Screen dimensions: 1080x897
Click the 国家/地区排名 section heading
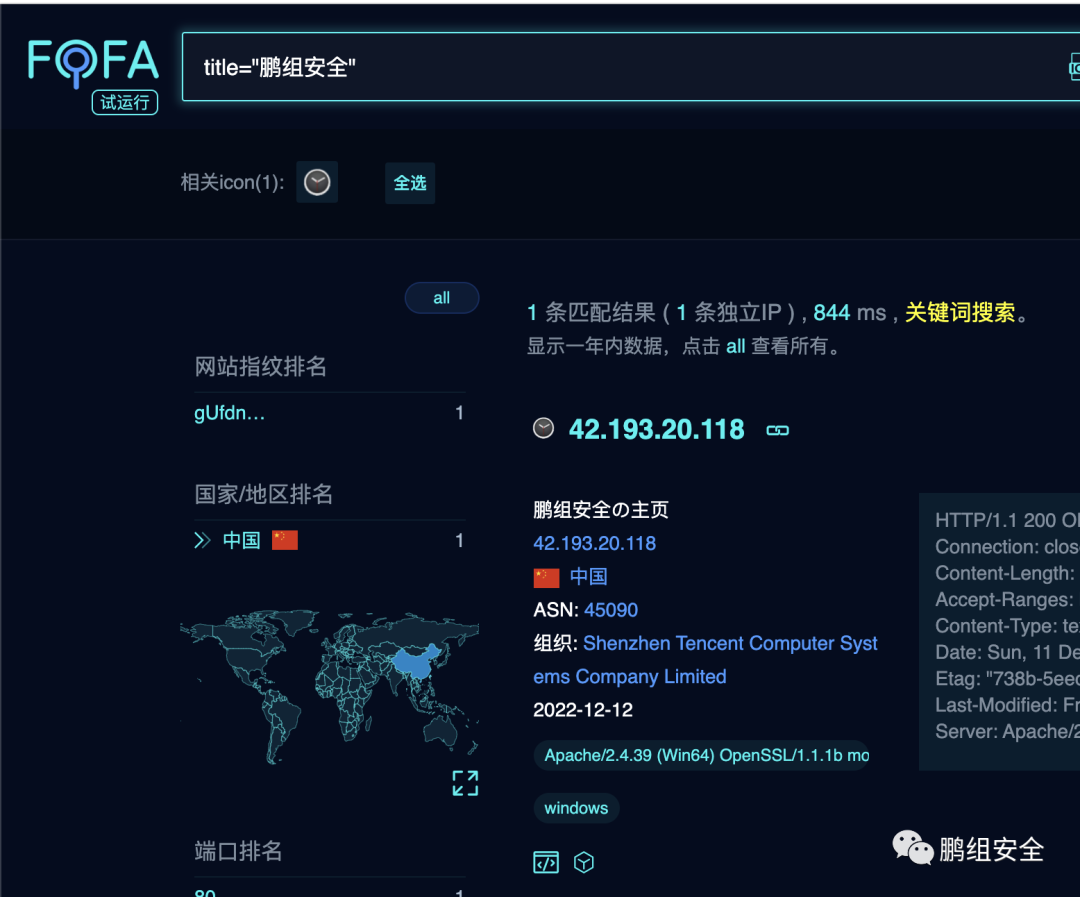coord(264,494)
